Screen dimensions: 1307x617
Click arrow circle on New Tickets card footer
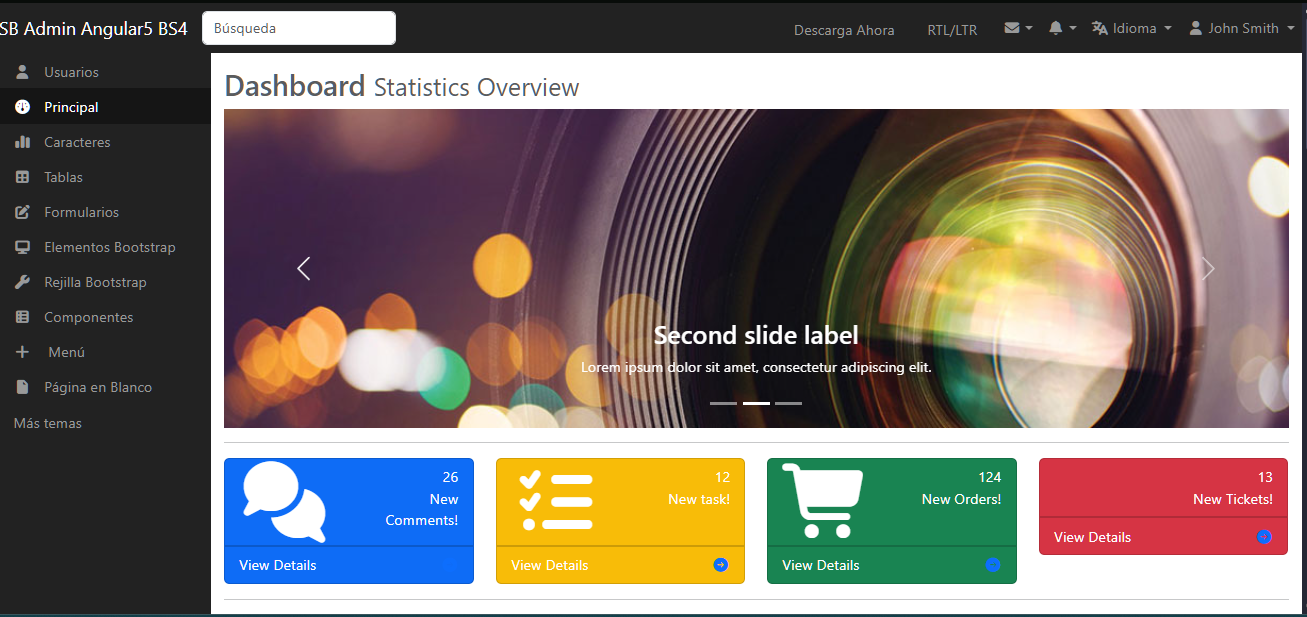[x=1264, y=537]
